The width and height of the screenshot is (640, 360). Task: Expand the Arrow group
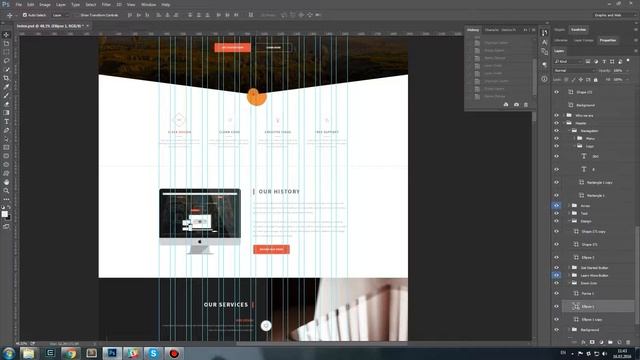(x=569, y=206)
